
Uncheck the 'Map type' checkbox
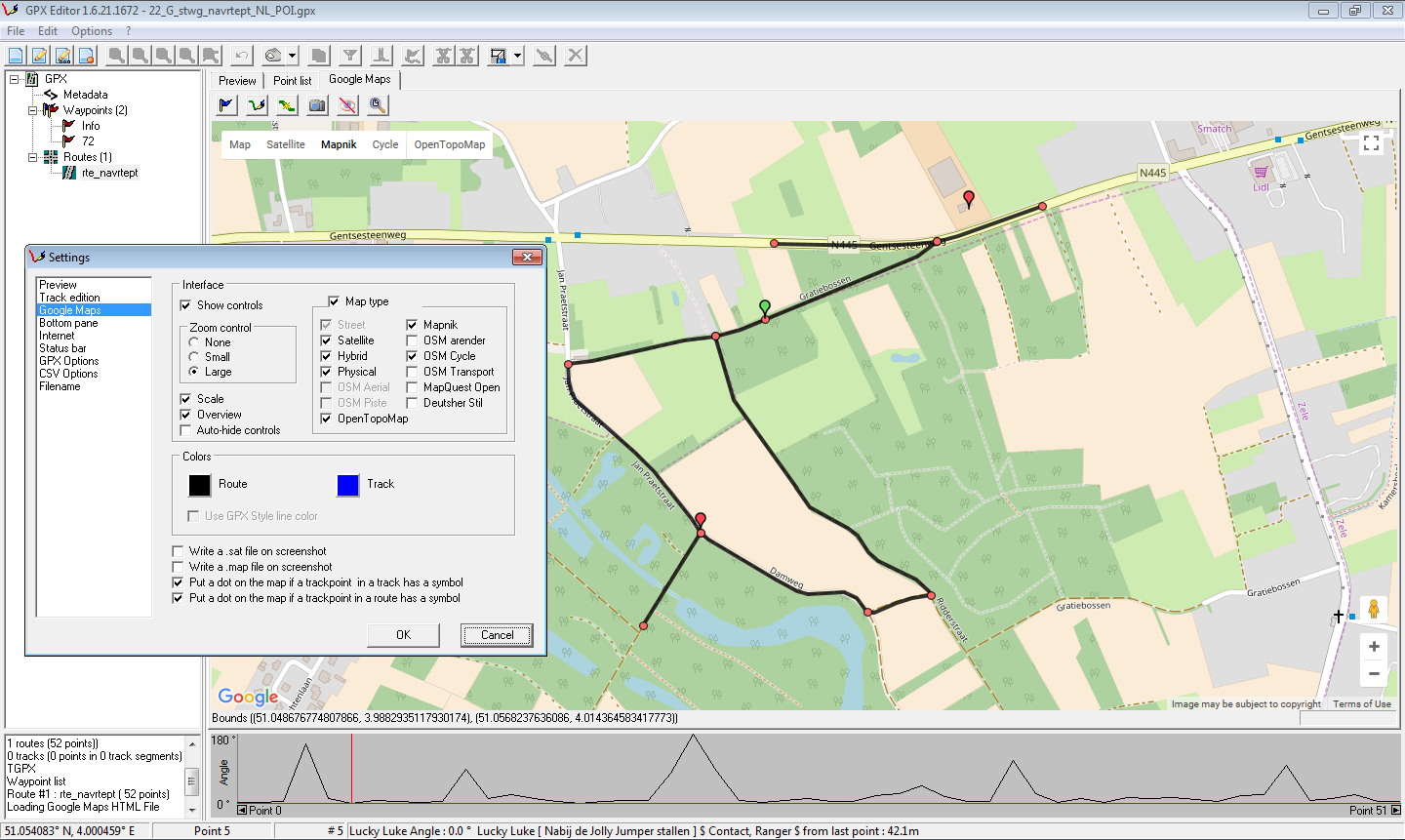334,301
